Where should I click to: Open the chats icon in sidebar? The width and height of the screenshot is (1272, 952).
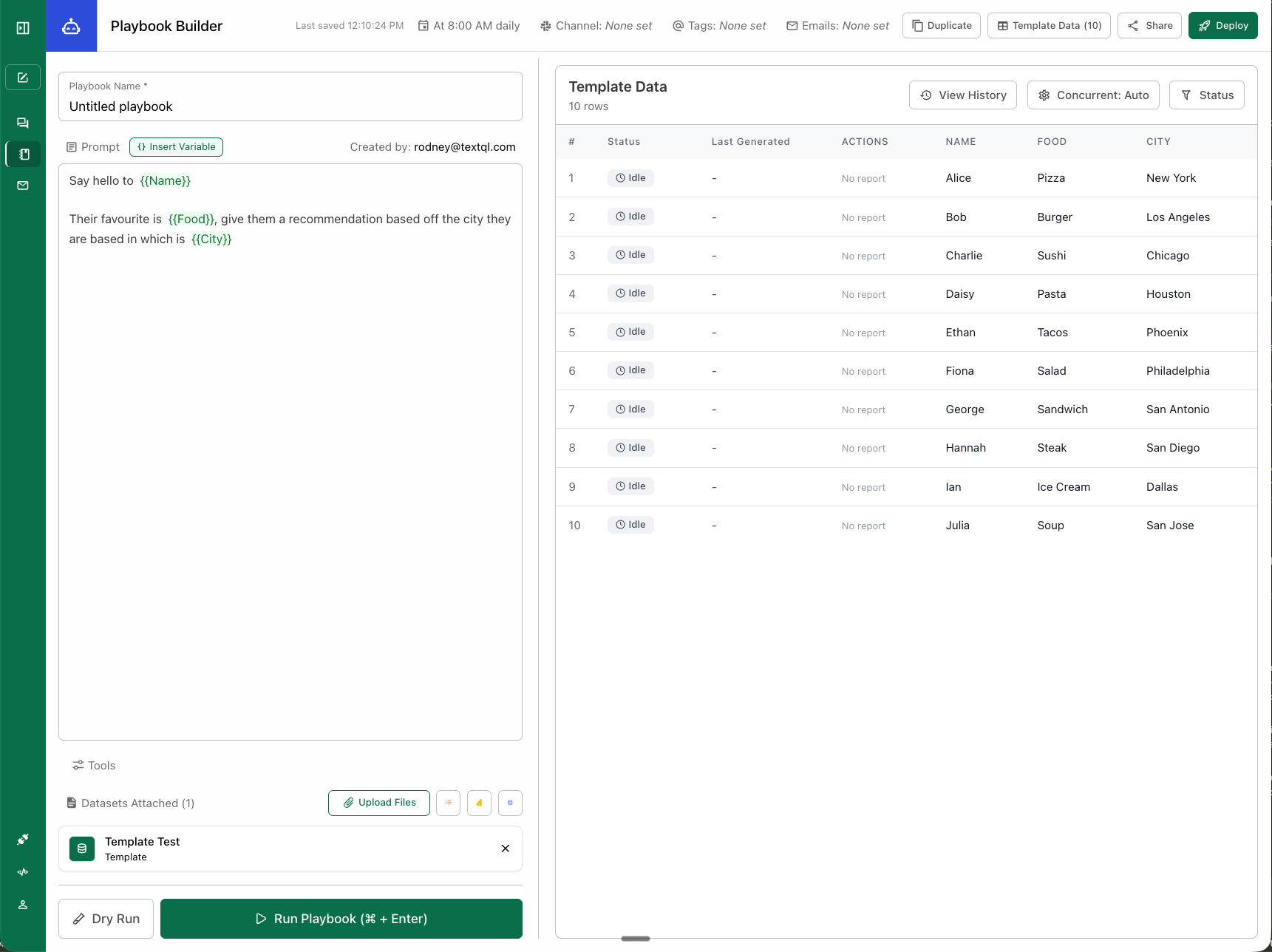(x=23, y=123)
